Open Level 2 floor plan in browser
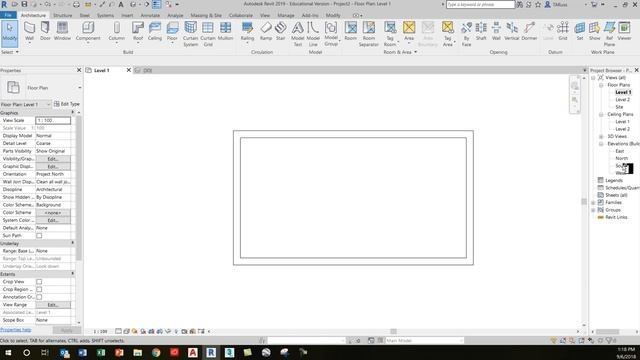Viewport: 640px width, 360px height. point(622,100)
